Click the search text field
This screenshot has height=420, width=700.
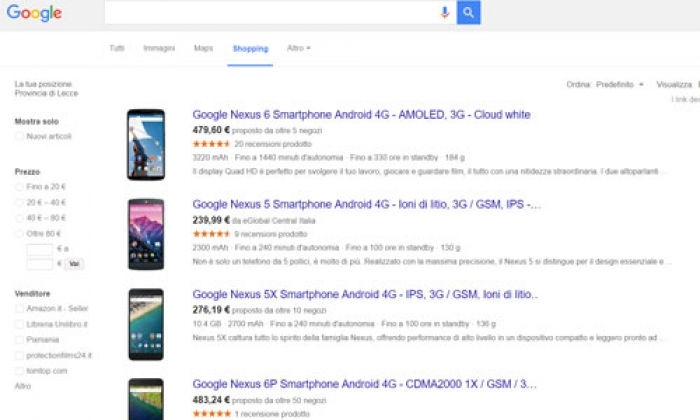point(271,12)
